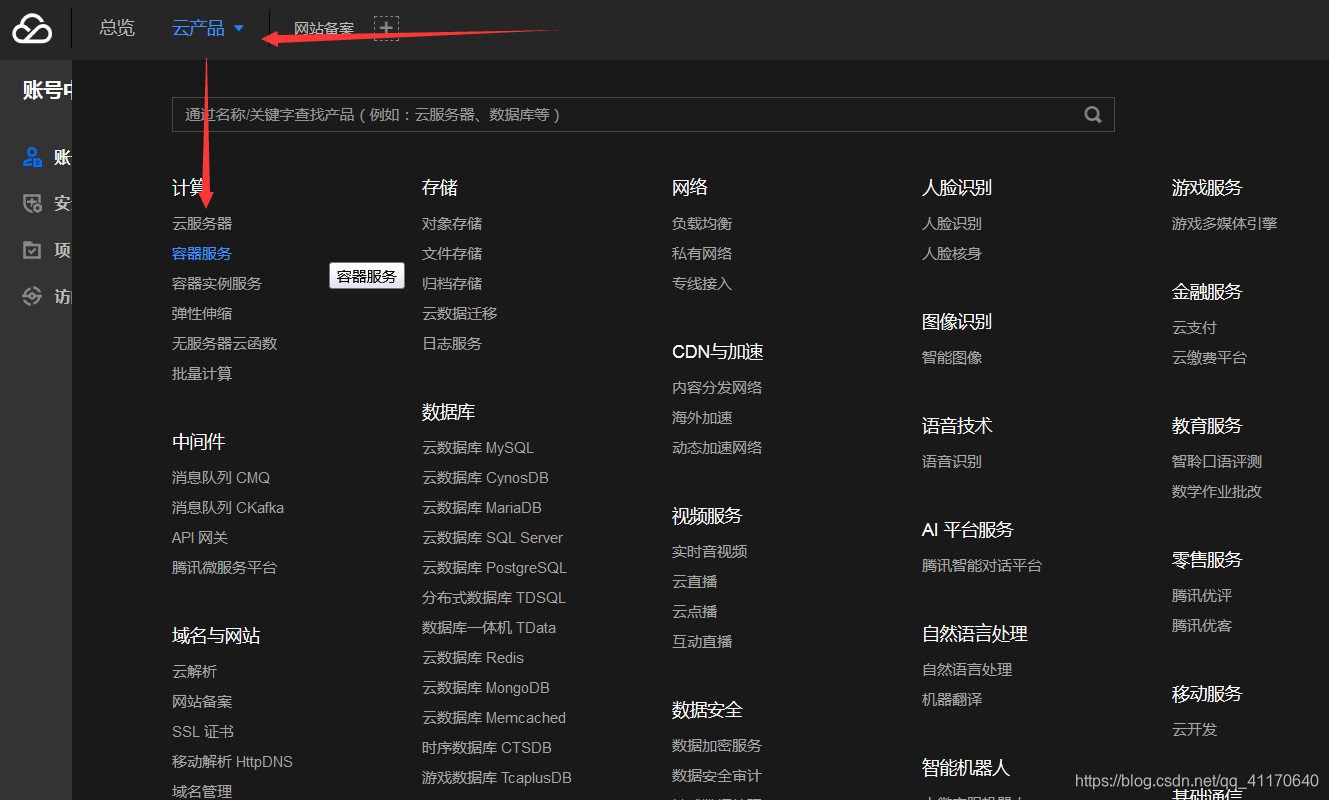Open 实时音视频
This screenshot has width=1329, height=800.
(x=709, y=552)
